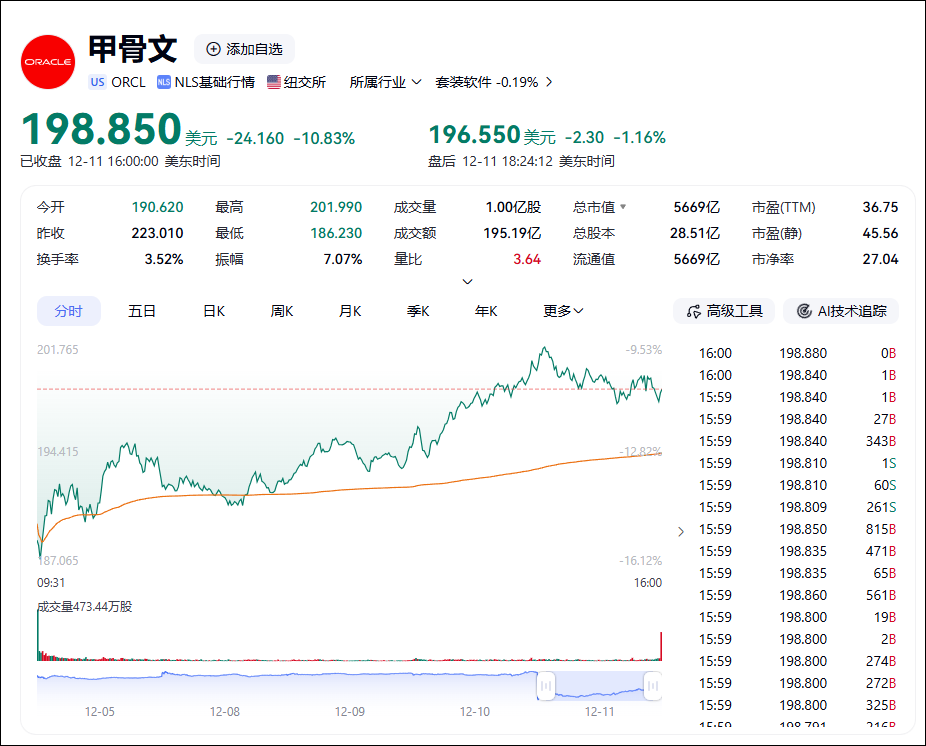
Task: Click the 12-09 date on timeline
Action: click(x=350, y=712)
